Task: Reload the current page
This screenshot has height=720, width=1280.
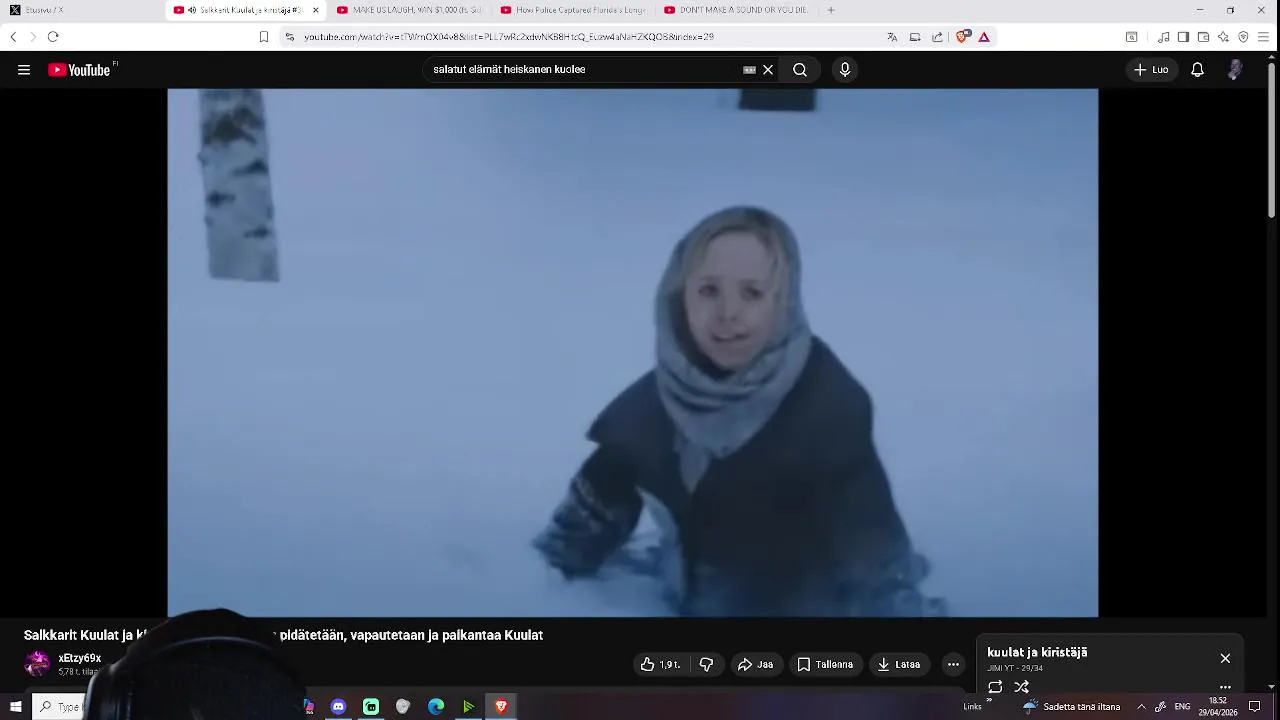Action: click(53, 37)
